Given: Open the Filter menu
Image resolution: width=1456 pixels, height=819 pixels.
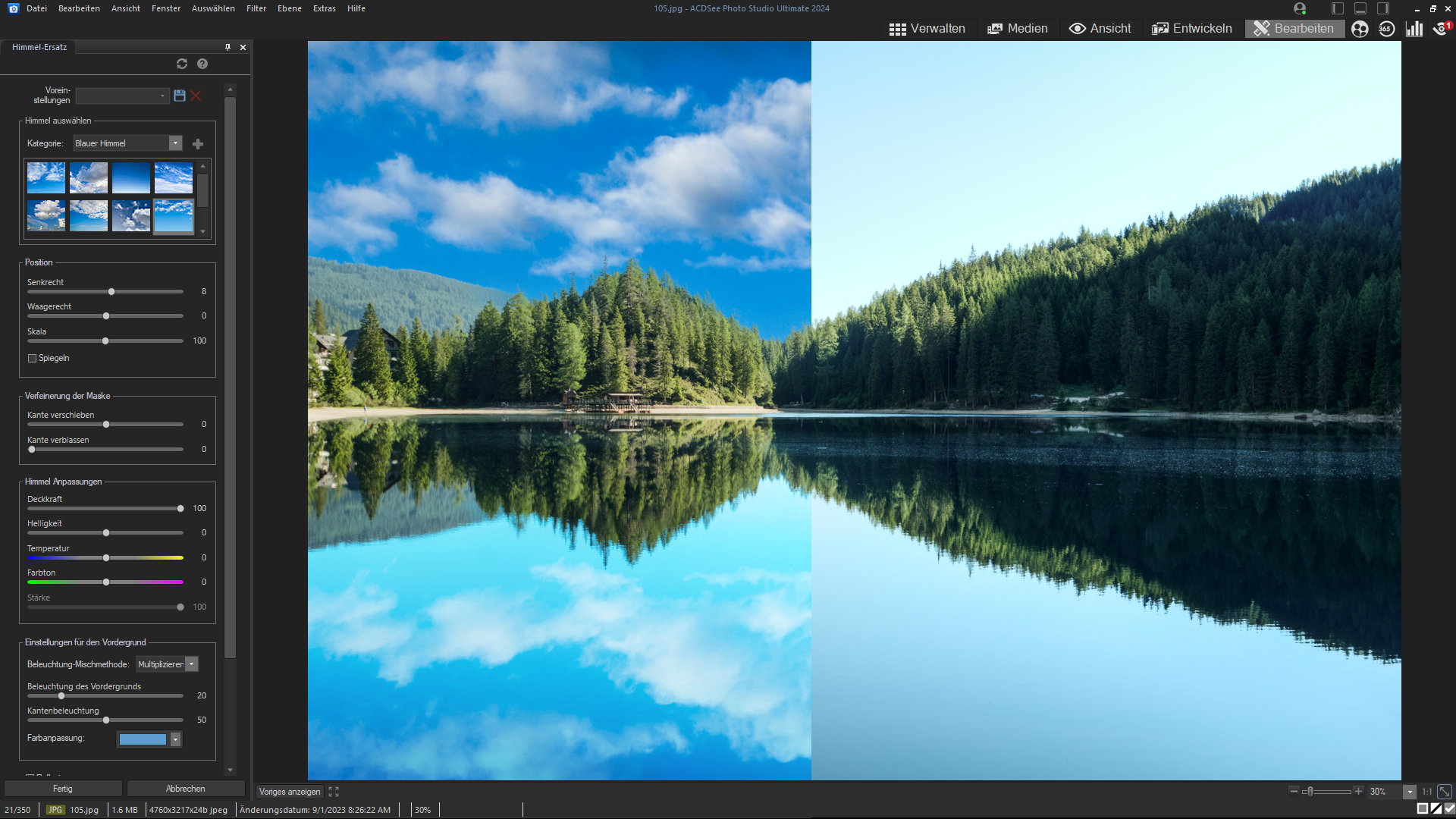Looking at the screenshot, I should [x=256, y=8].
